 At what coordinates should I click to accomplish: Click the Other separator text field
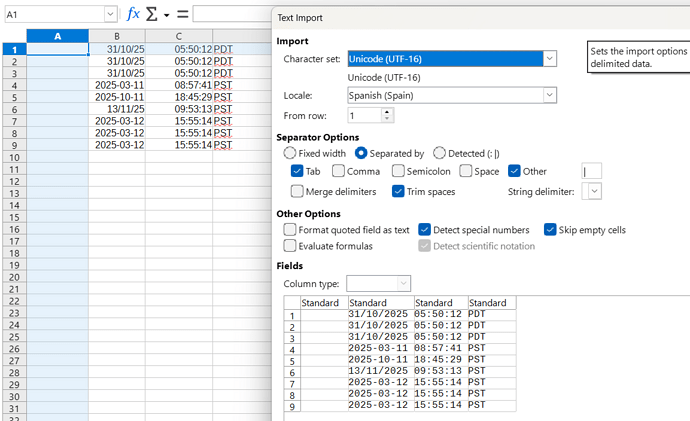click(591, 171)
